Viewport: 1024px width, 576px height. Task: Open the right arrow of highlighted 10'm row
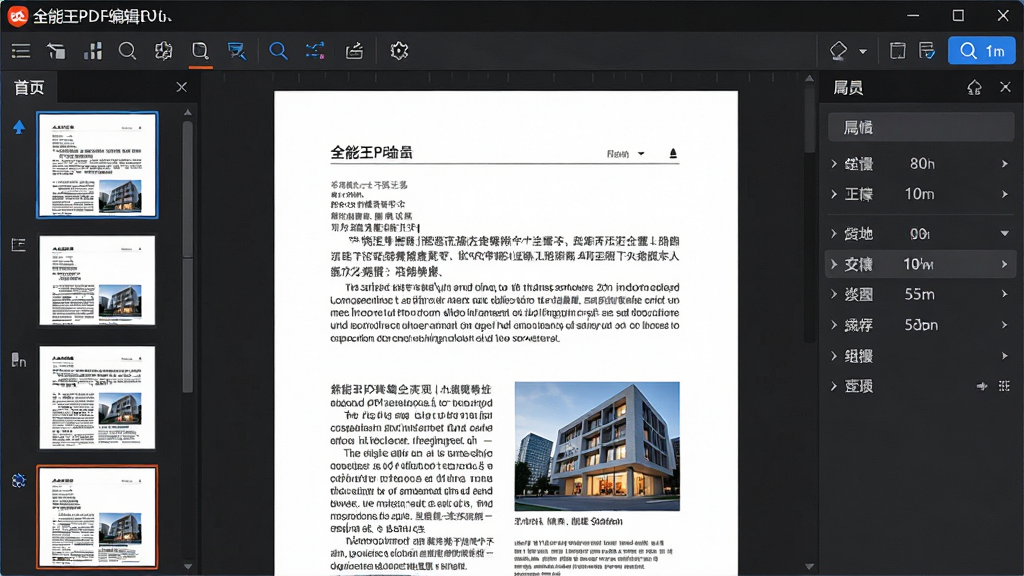point(1004,264)
